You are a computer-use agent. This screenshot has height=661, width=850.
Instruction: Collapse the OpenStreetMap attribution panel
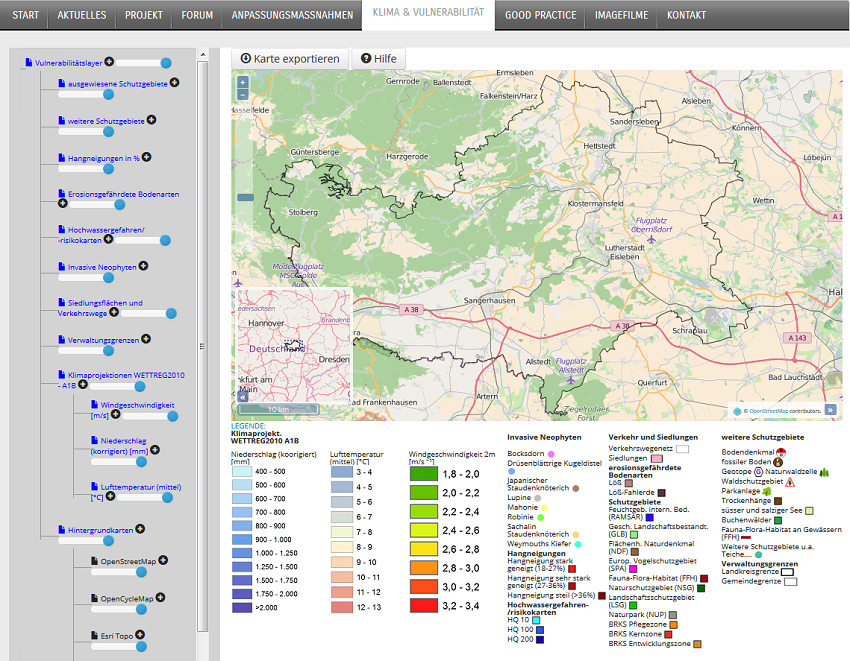[x=830, y=410]
